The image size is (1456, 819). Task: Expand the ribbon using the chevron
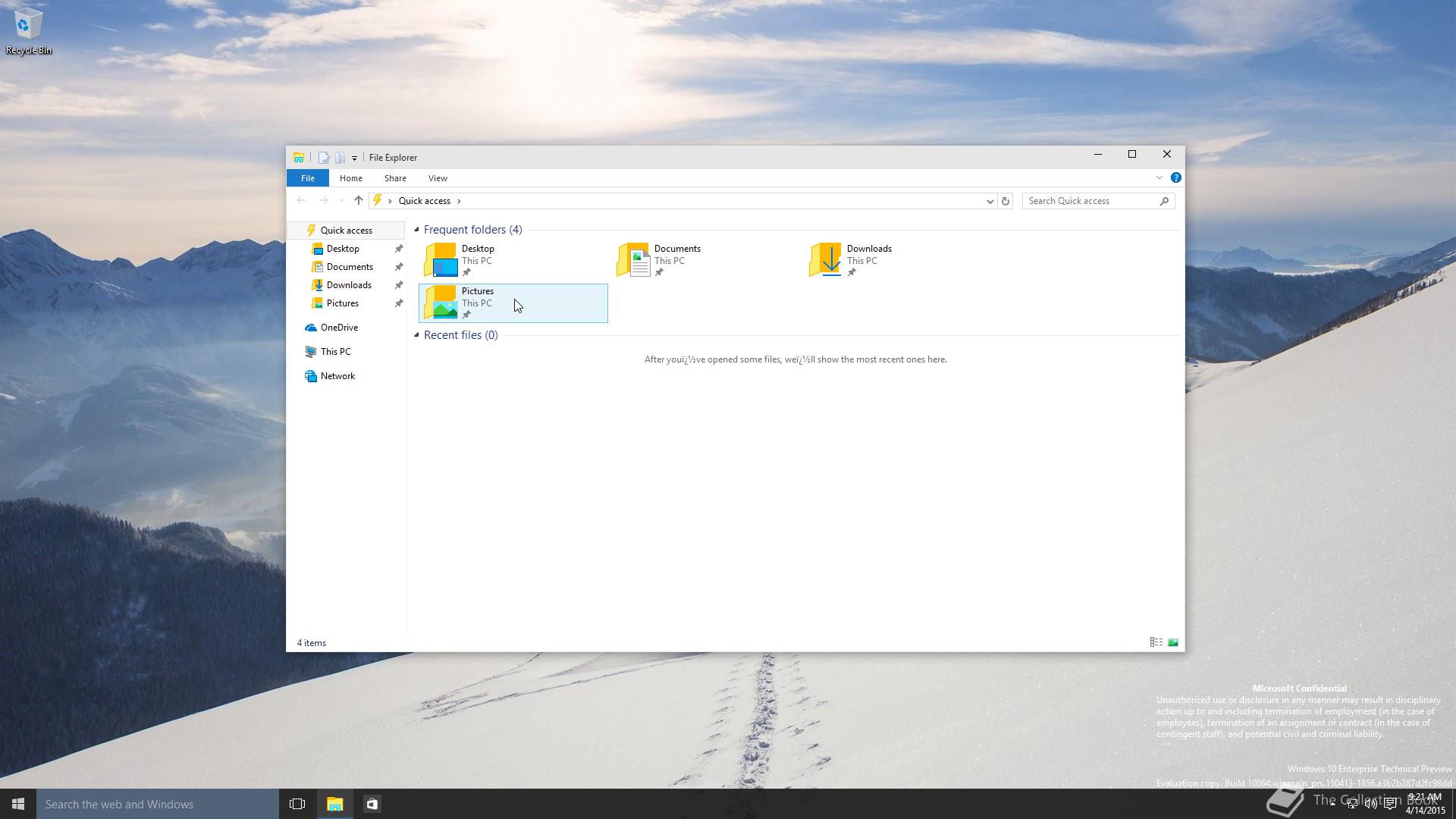(1159, 177)
